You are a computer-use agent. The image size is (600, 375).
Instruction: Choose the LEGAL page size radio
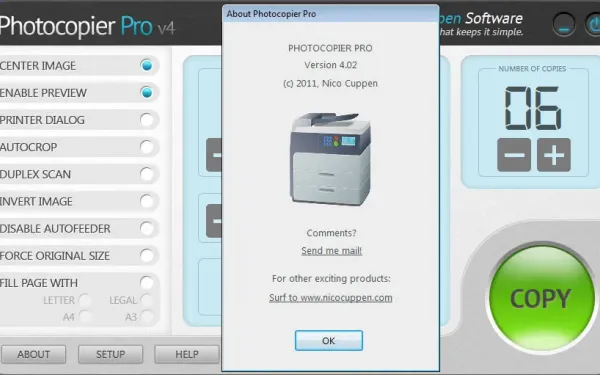click(147, 300)
